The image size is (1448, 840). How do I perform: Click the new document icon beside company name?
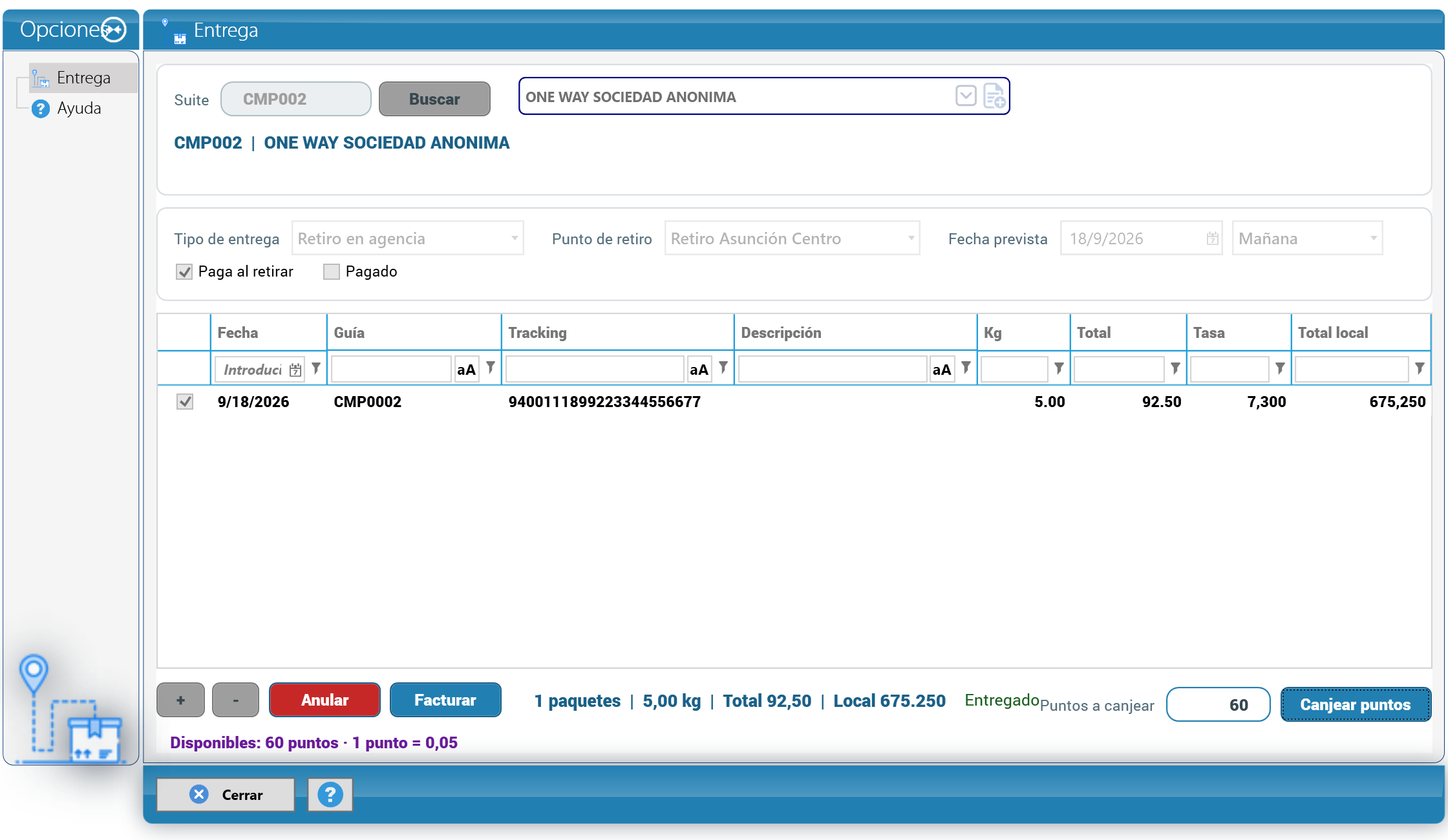tap(994, 96)
